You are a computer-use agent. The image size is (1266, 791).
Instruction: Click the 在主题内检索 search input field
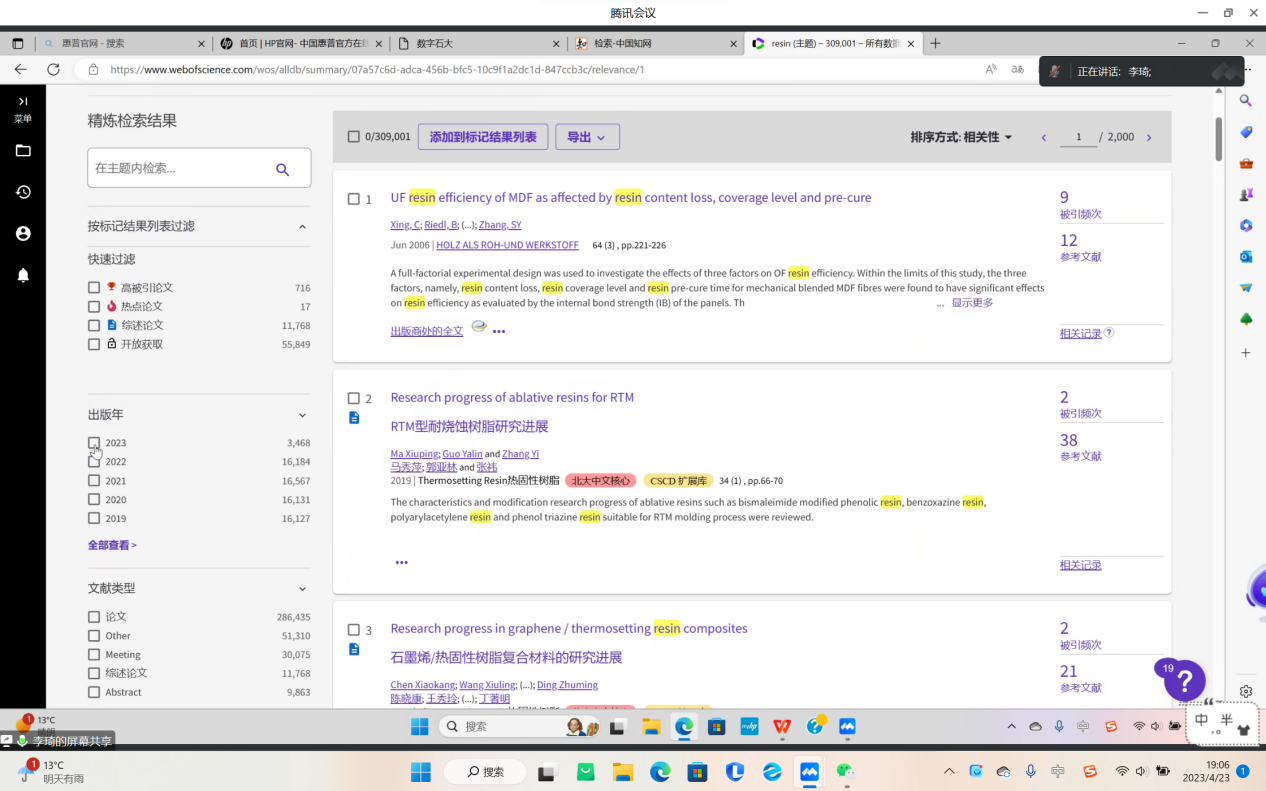pos(178,169)
